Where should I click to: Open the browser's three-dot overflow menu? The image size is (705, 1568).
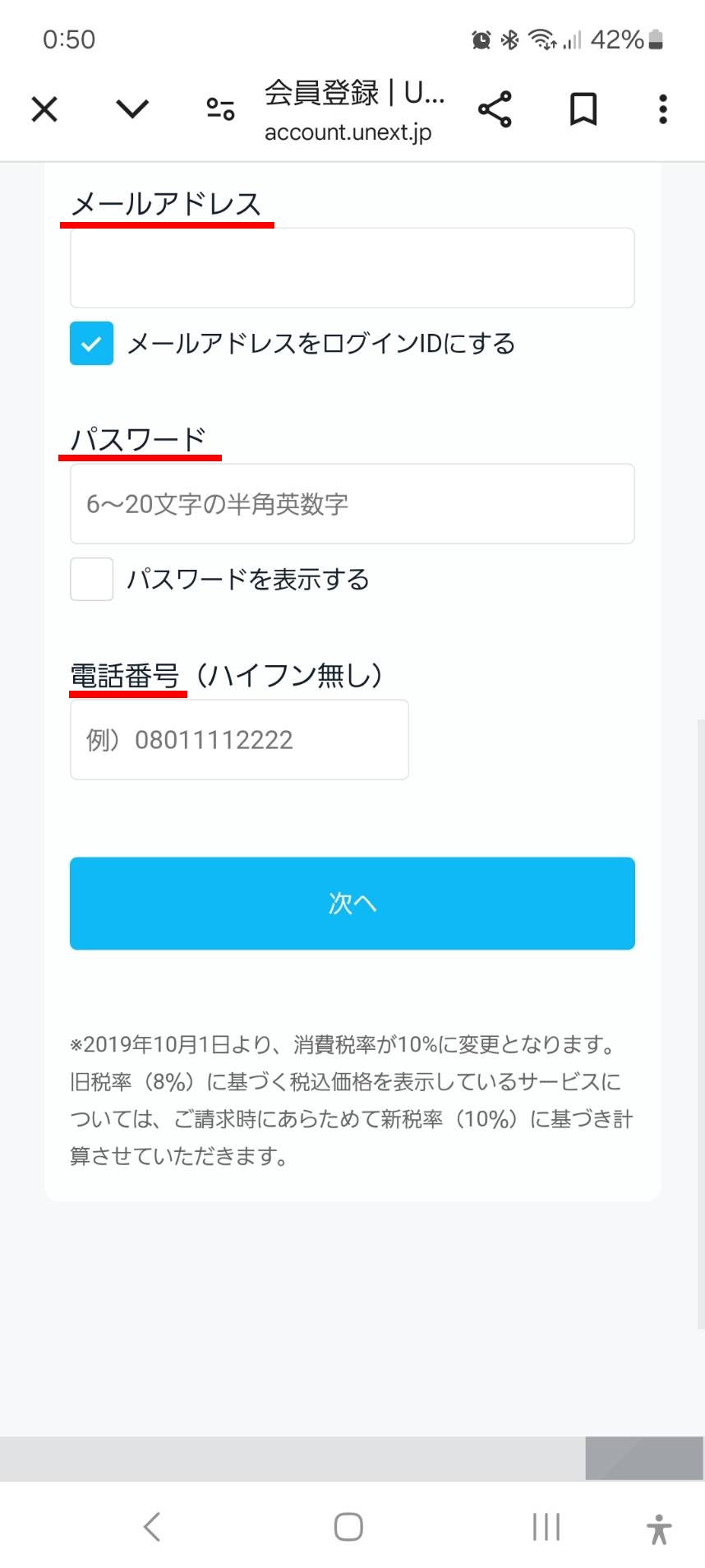661,109
